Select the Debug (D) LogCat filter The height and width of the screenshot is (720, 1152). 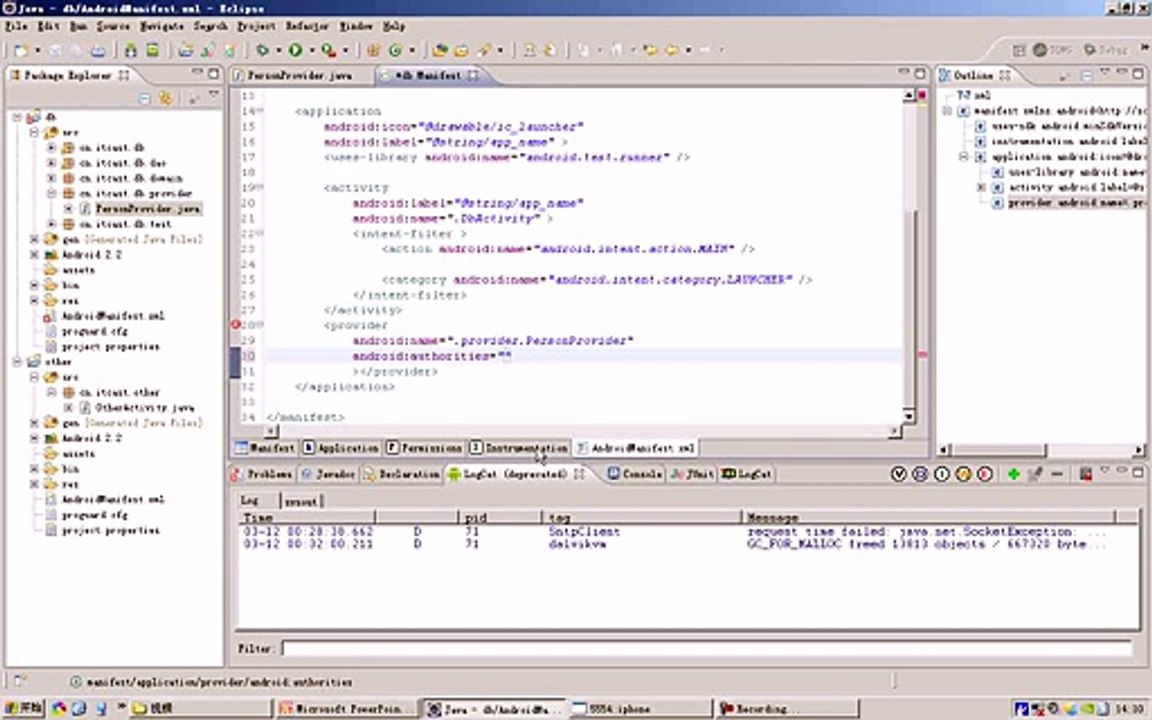tap(920, 474)
